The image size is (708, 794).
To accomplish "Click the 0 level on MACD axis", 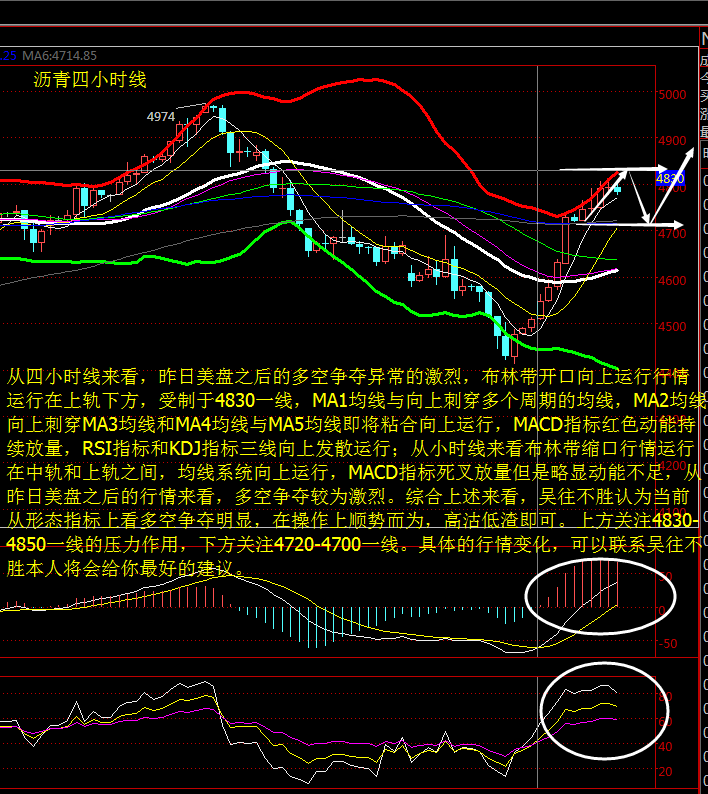I will 662,609.
